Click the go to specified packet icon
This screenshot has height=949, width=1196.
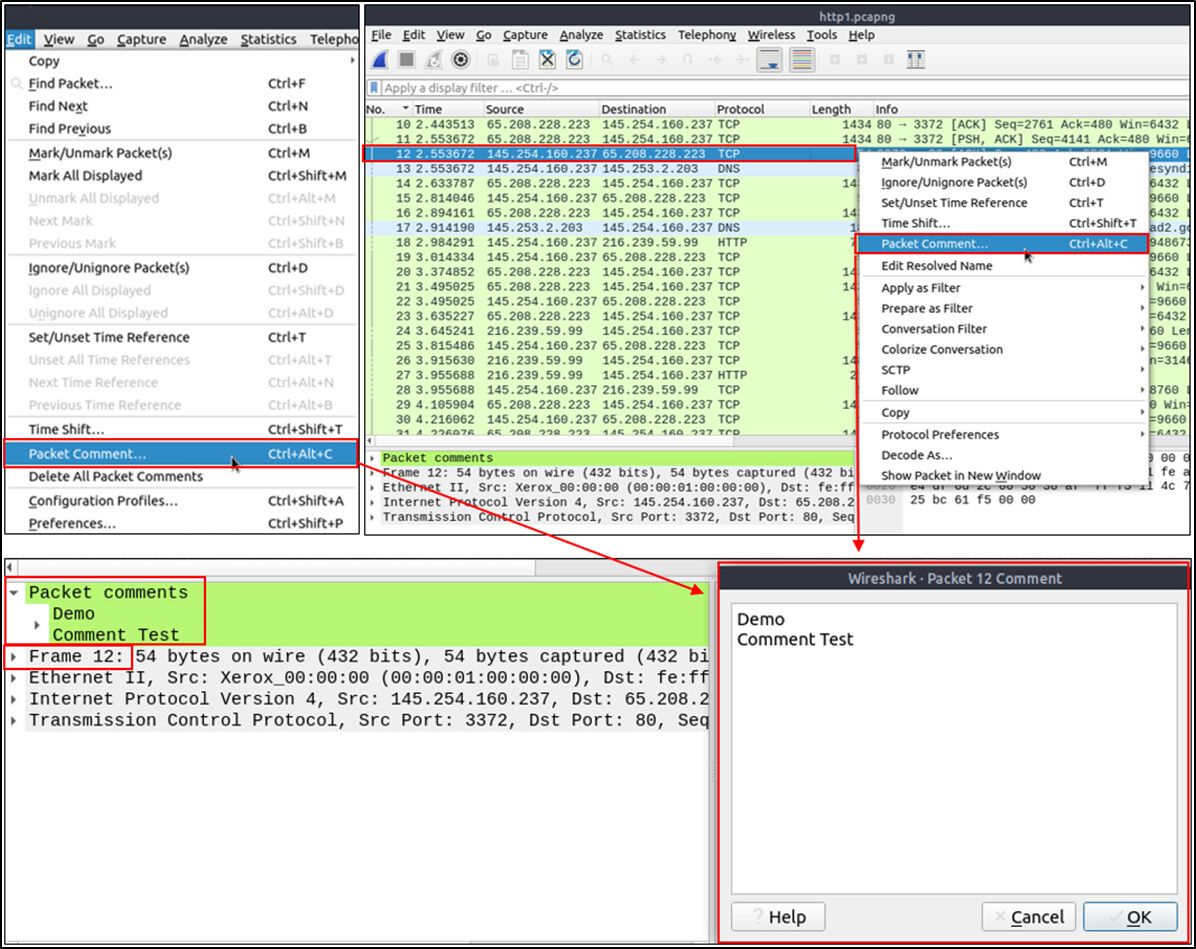(688, 60)
